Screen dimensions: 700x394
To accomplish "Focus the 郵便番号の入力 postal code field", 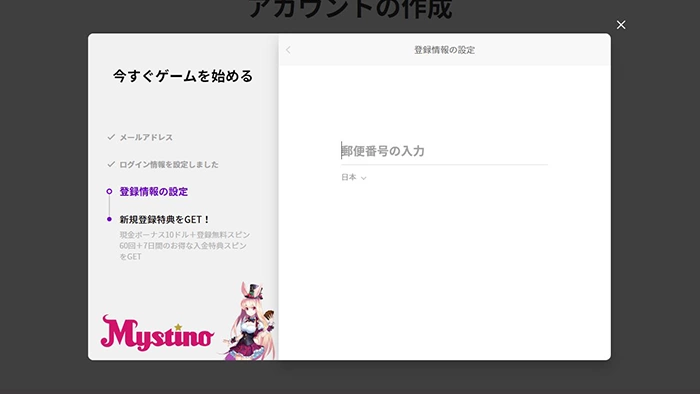I will point(444,151).
